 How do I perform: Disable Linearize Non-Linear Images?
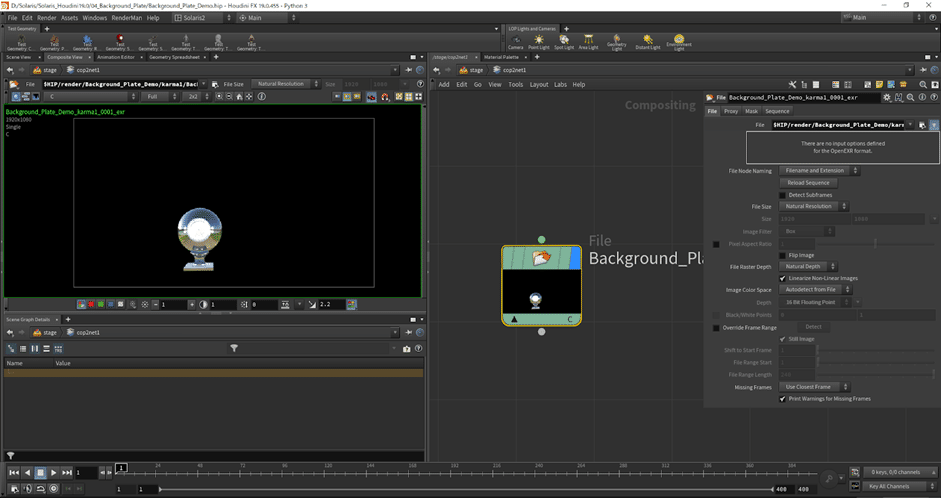coord(783,278)
